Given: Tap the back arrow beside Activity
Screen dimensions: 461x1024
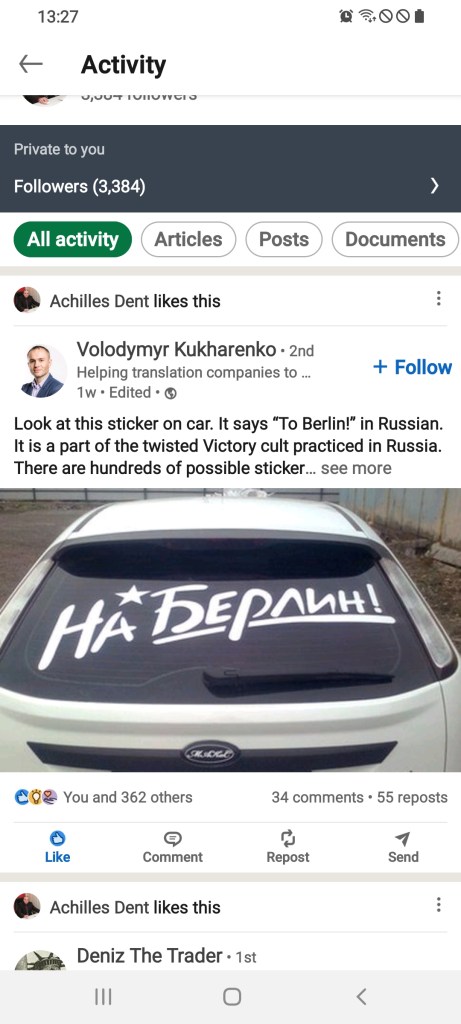Looking at the screenshot, I should point(31,64).
